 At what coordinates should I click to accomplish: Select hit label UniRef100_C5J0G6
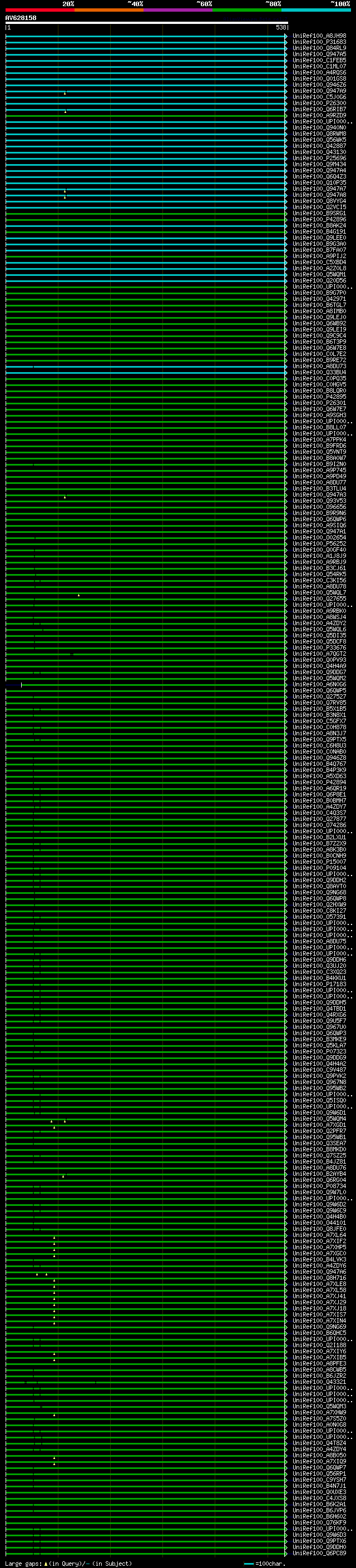click(x=319, y=97)
